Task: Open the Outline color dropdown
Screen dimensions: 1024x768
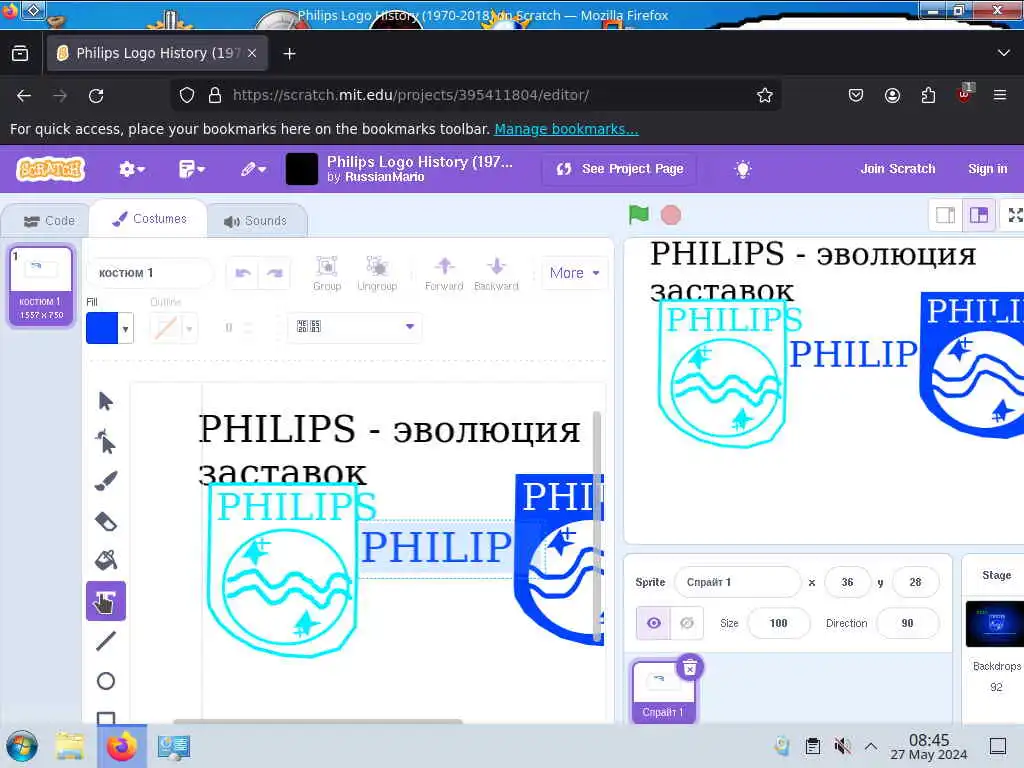Action: pos(189,328)
